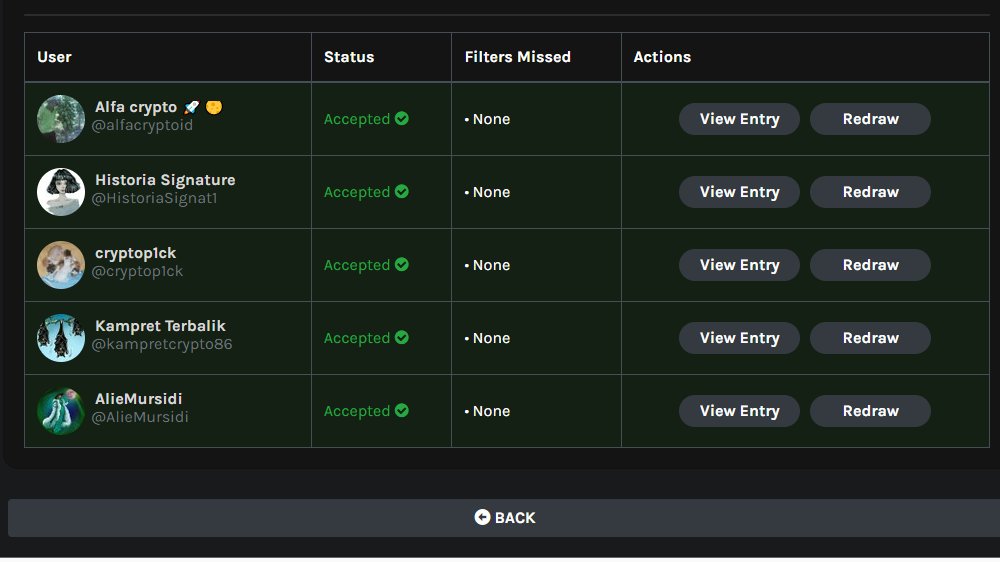View Entry for Historia Signature

tap(739, 192)
